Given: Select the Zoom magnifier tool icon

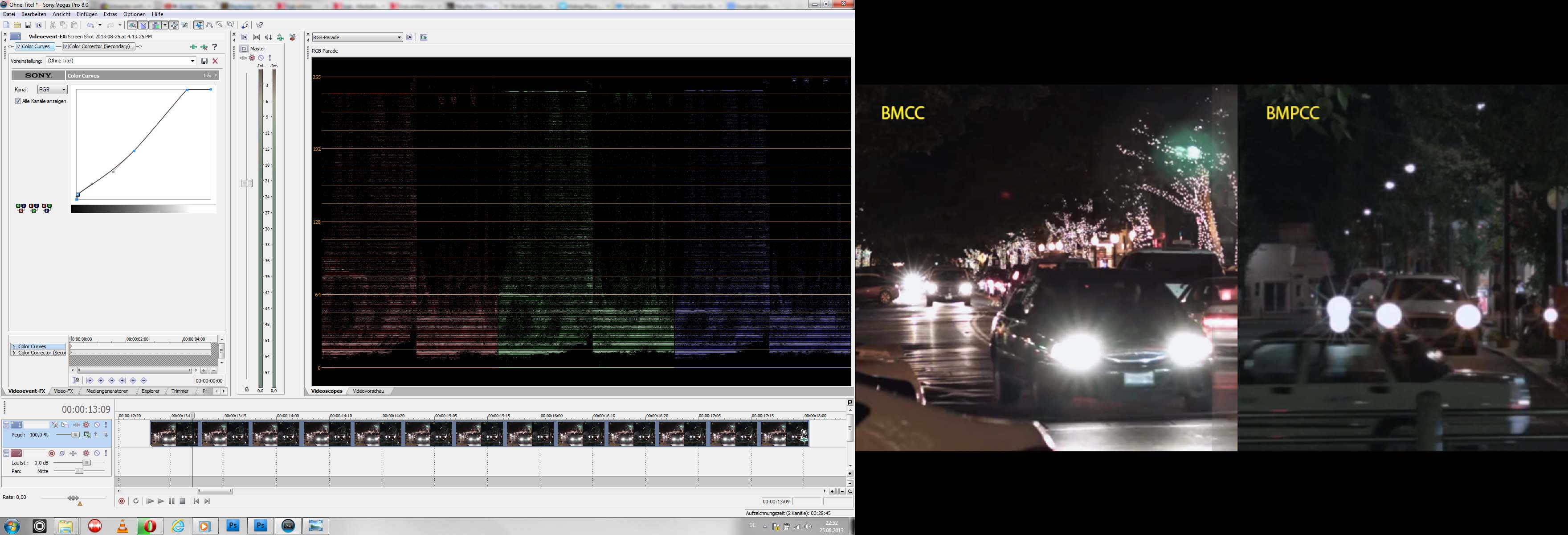Looking at the screenshot, I should 231,25.
